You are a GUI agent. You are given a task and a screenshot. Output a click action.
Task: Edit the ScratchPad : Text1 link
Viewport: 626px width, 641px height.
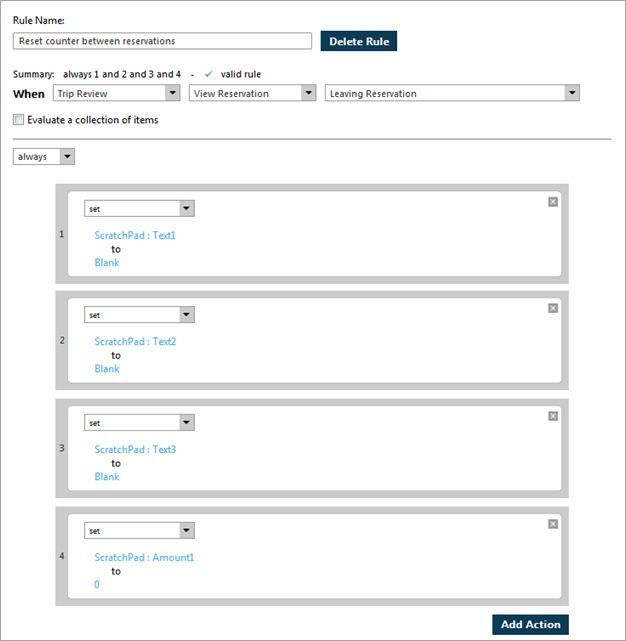[135, 235]
